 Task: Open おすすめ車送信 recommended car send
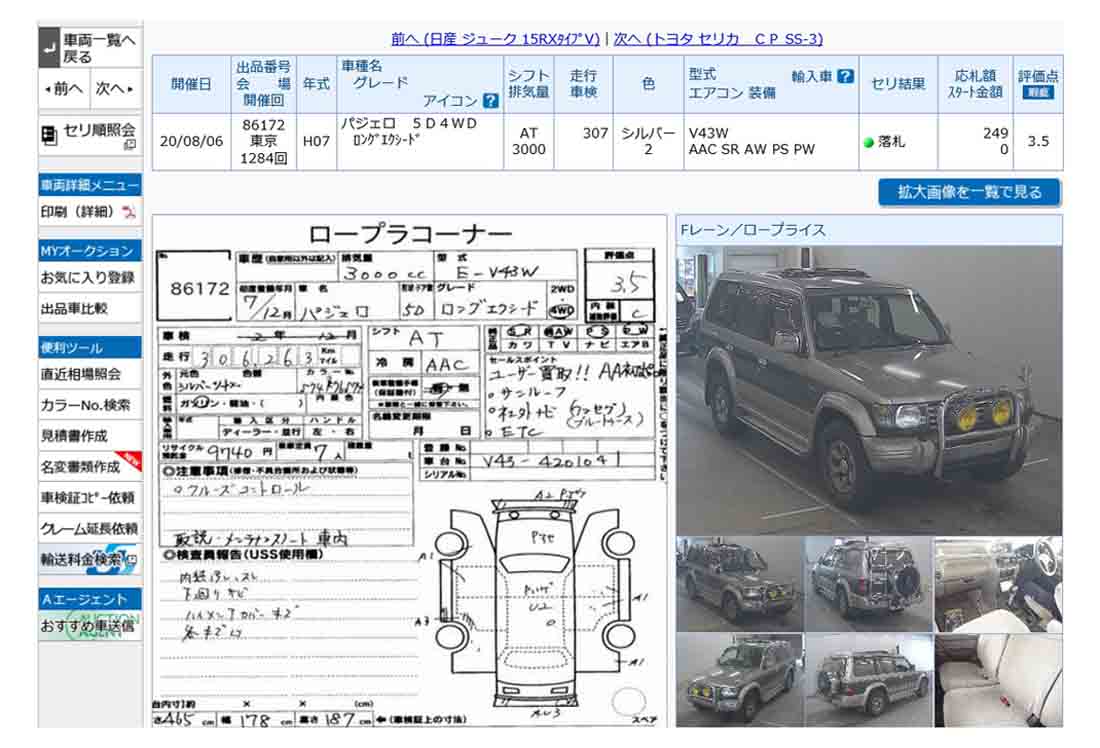tap(90, 625)
